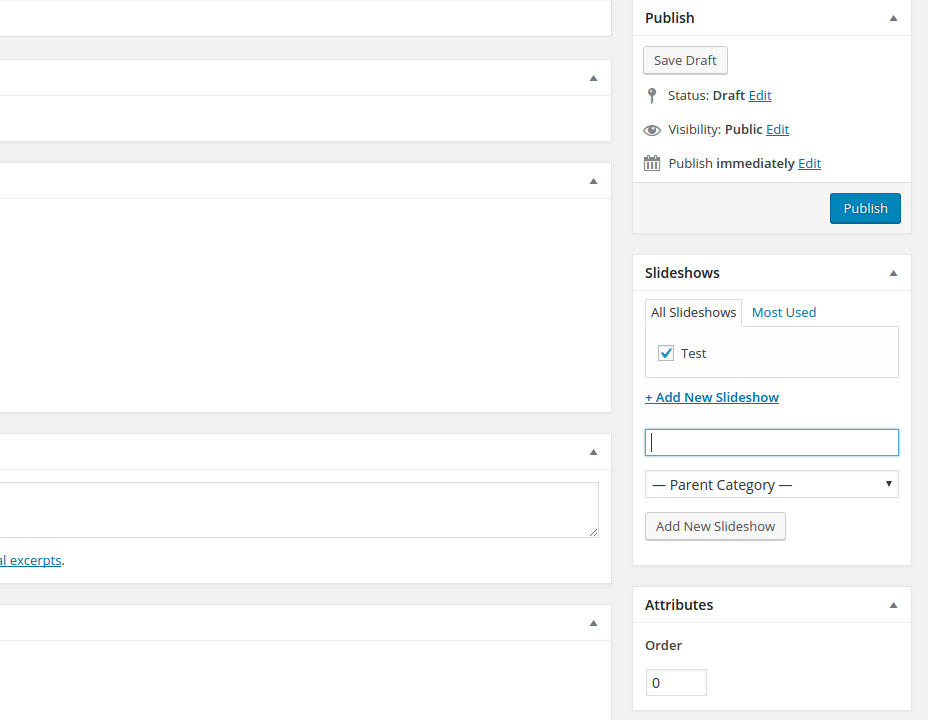
Task: Collapse the Publish panel
Action: [893, 18]
